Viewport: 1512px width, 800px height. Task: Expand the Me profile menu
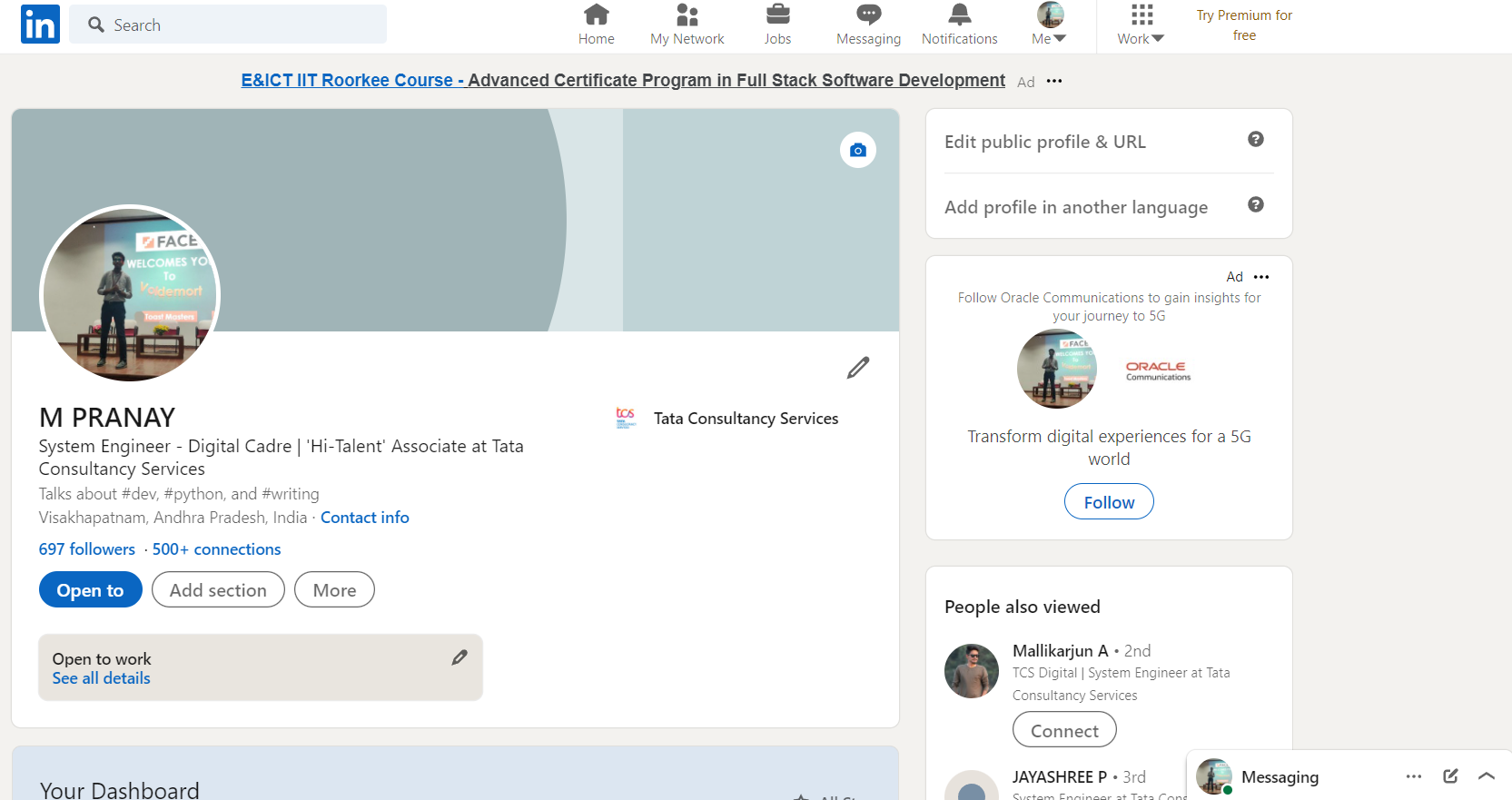pos(1050,25)
